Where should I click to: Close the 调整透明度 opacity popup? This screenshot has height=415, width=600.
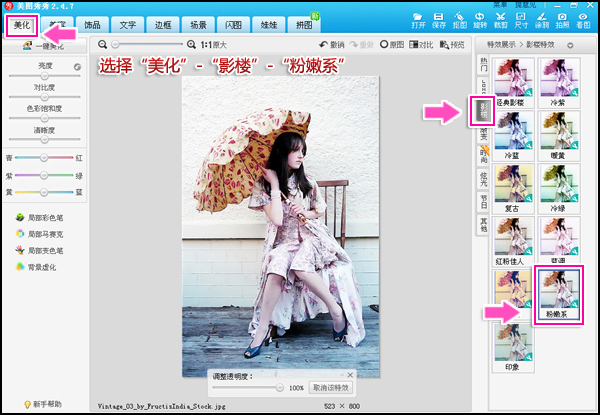tap(349, 375)
